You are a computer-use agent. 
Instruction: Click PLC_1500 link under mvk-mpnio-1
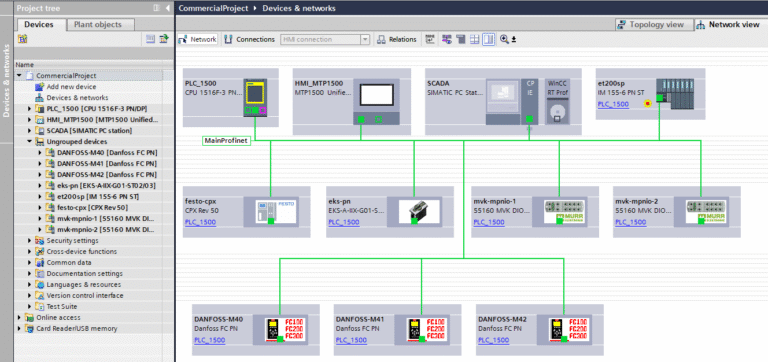point(489,222)
